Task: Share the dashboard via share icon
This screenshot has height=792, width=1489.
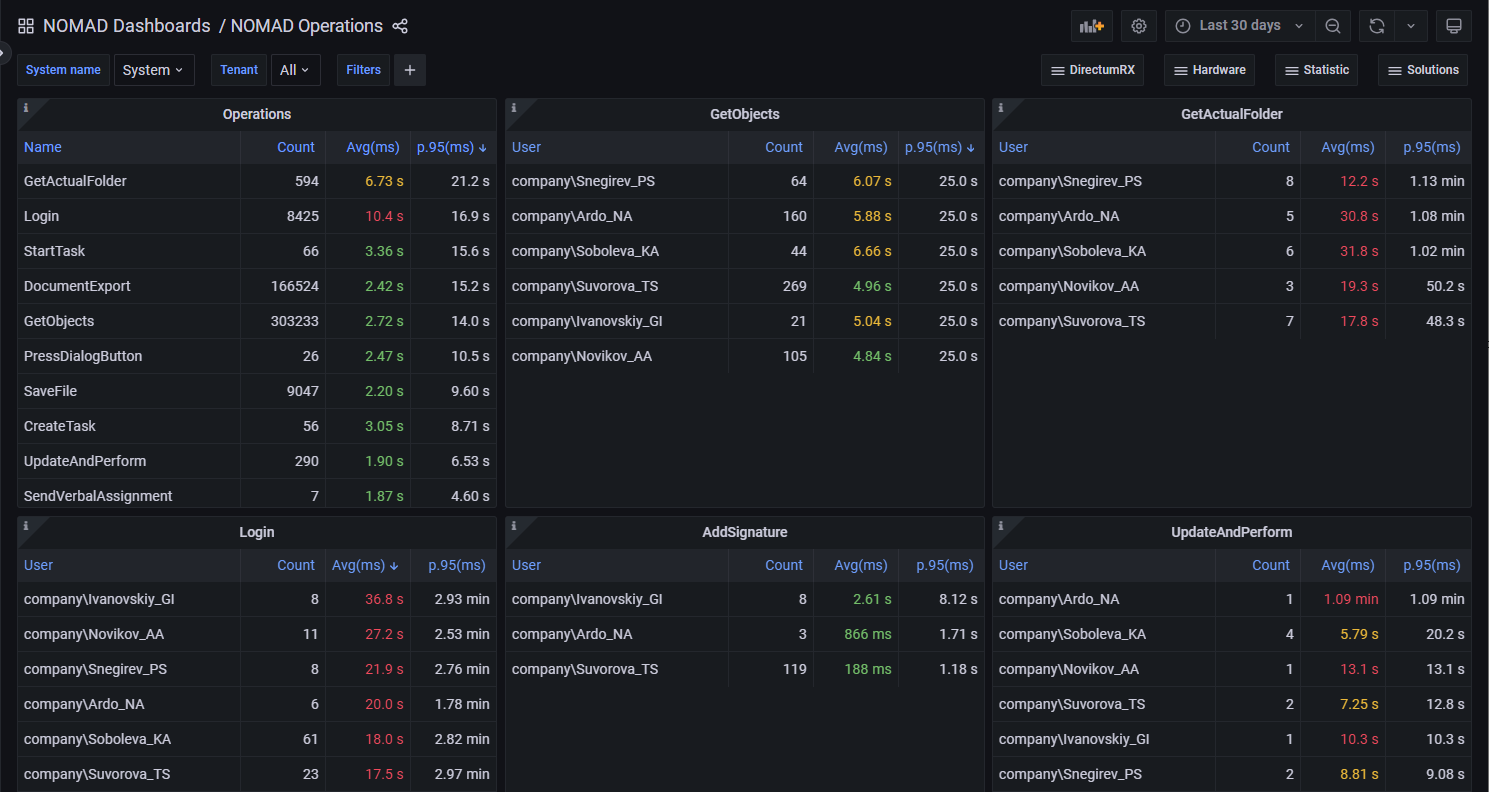Action: click(400, 26)
